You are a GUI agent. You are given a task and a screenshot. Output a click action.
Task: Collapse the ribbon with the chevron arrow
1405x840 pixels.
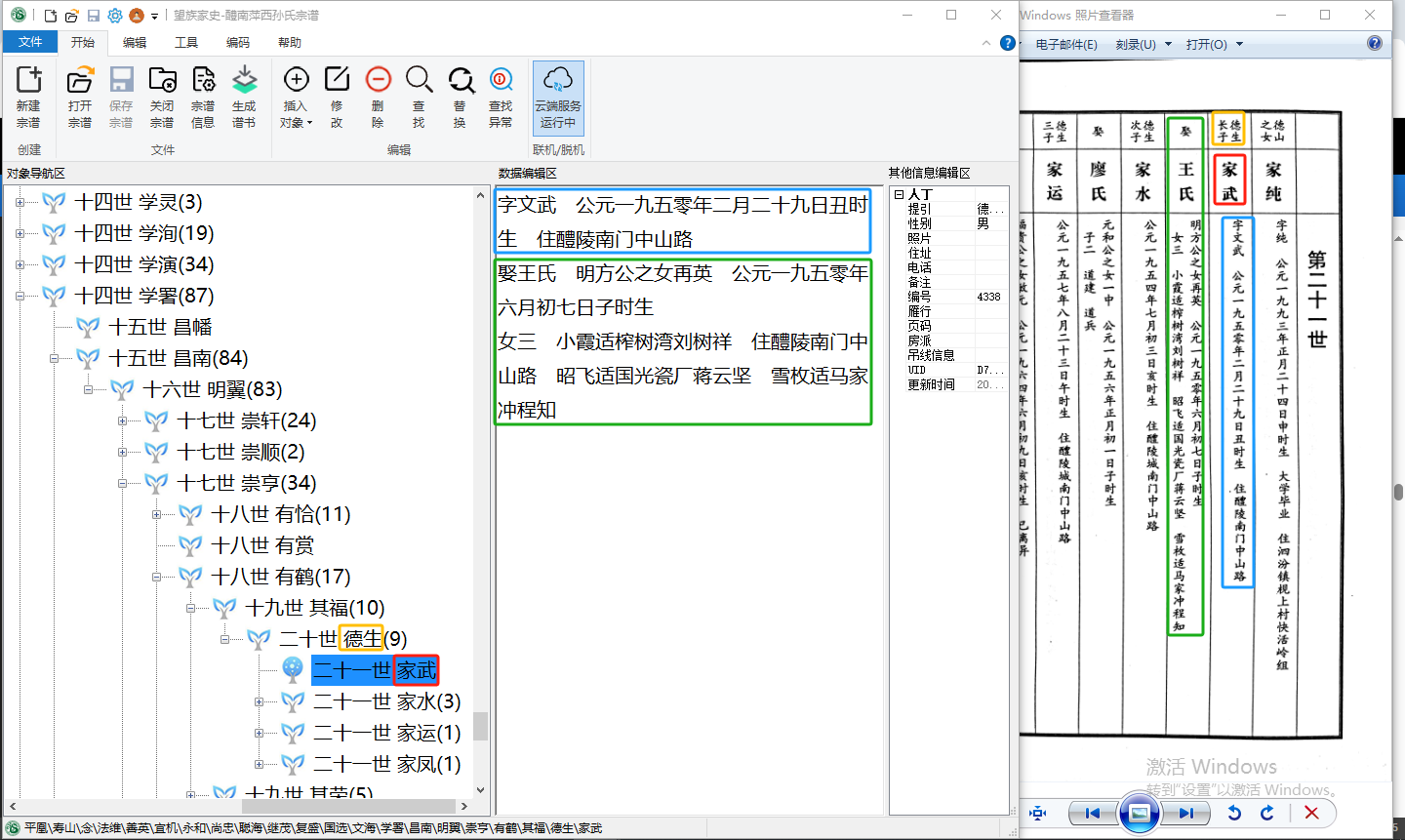coord(986,43)
